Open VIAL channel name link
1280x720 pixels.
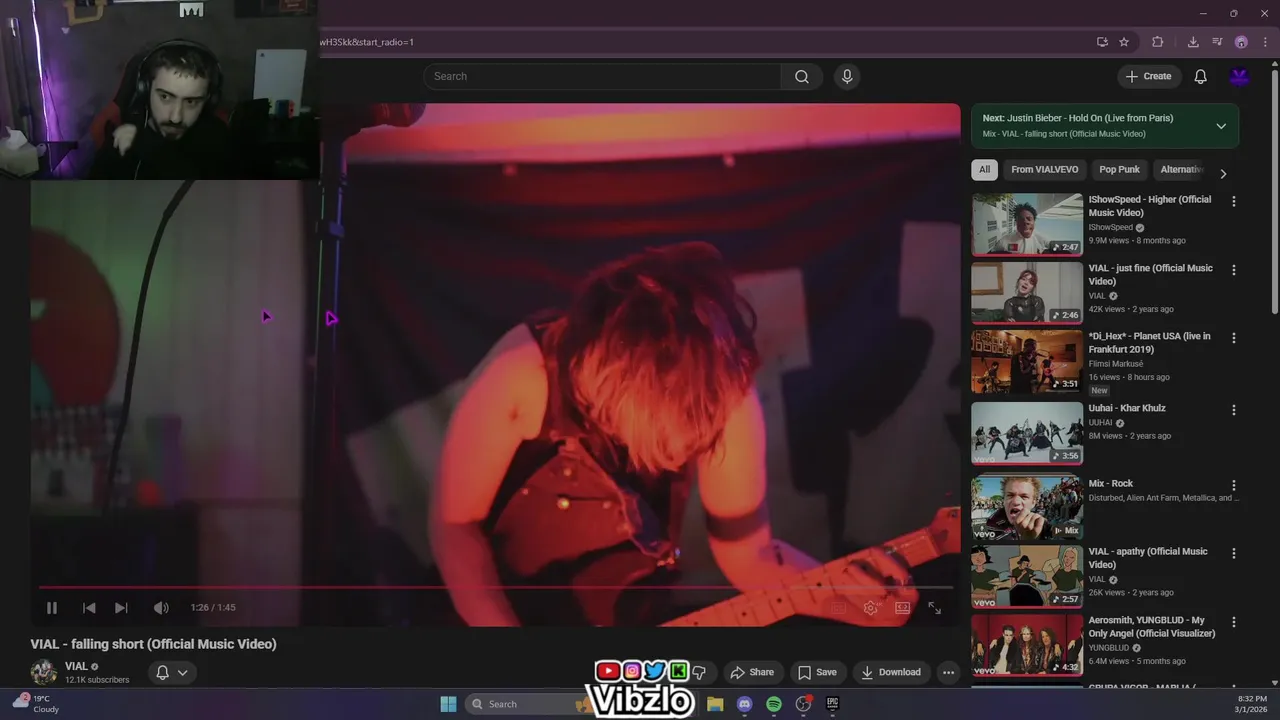tap(76, 667)
